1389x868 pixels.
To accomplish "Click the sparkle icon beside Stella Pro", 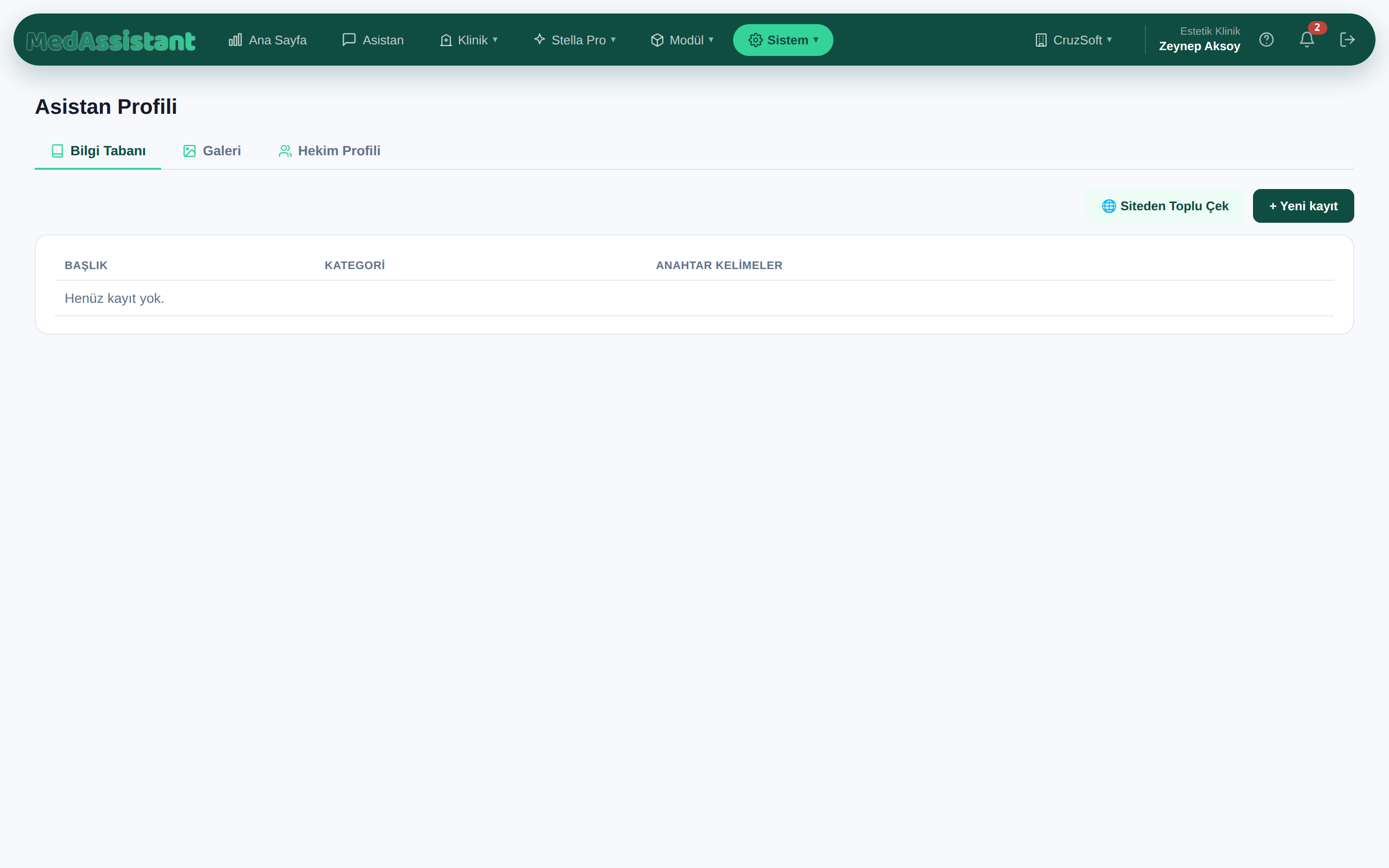I will point(540,39).
